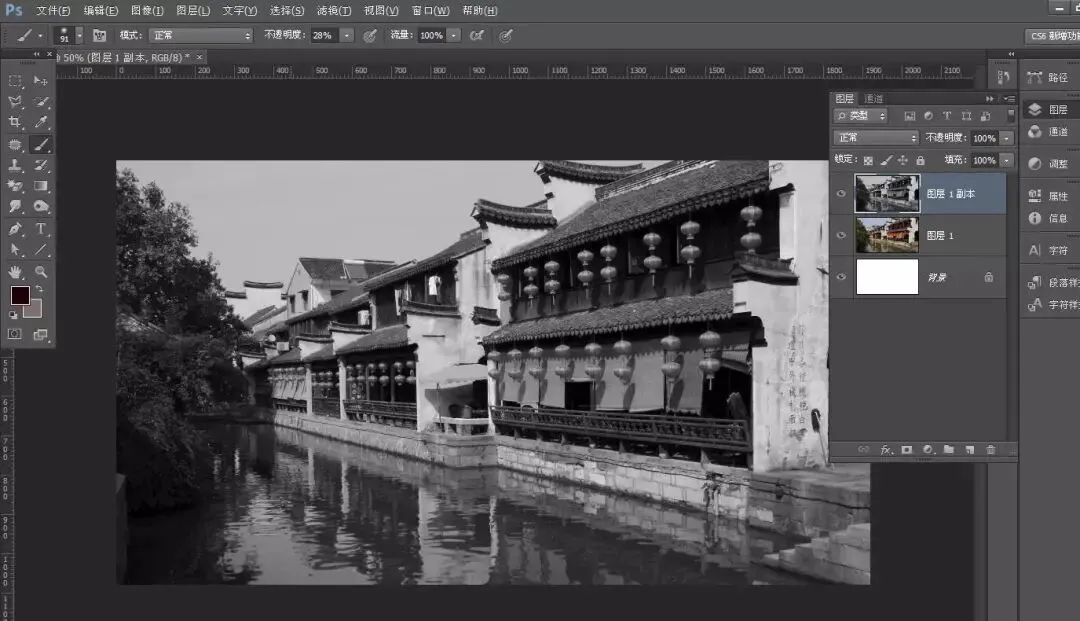This screenshot has height=621, width=1080.
Task: Open the 调整 panel button
Action: (1047, 164)
